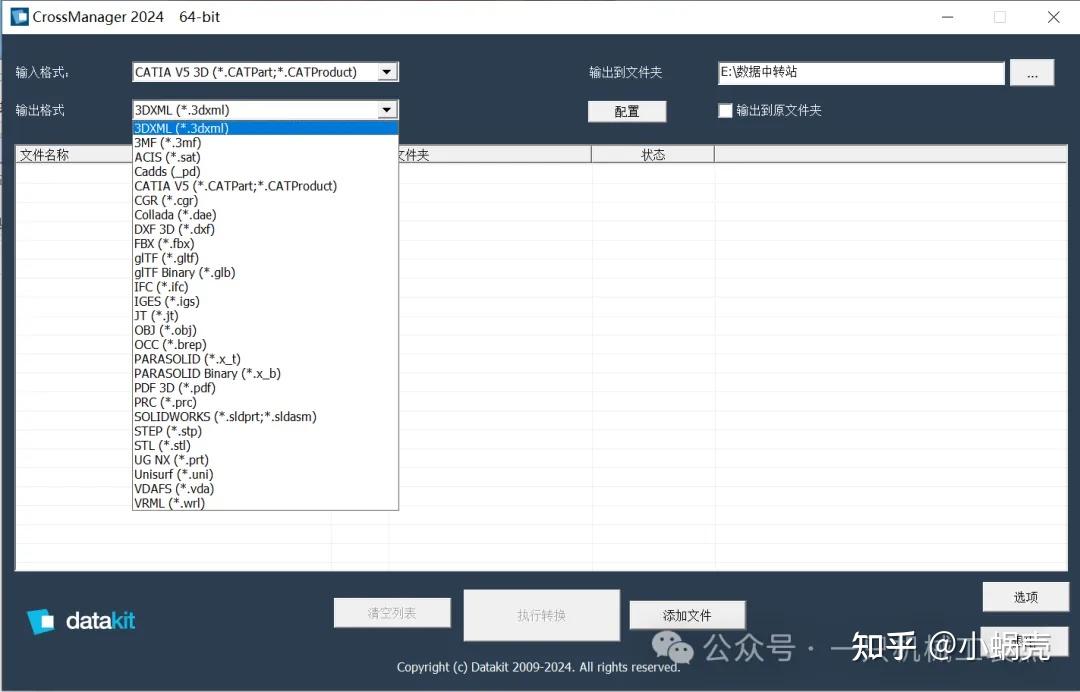Click the datakit logo in bottom left
Screen dimensions: 1080x692
tap(80, 620)
